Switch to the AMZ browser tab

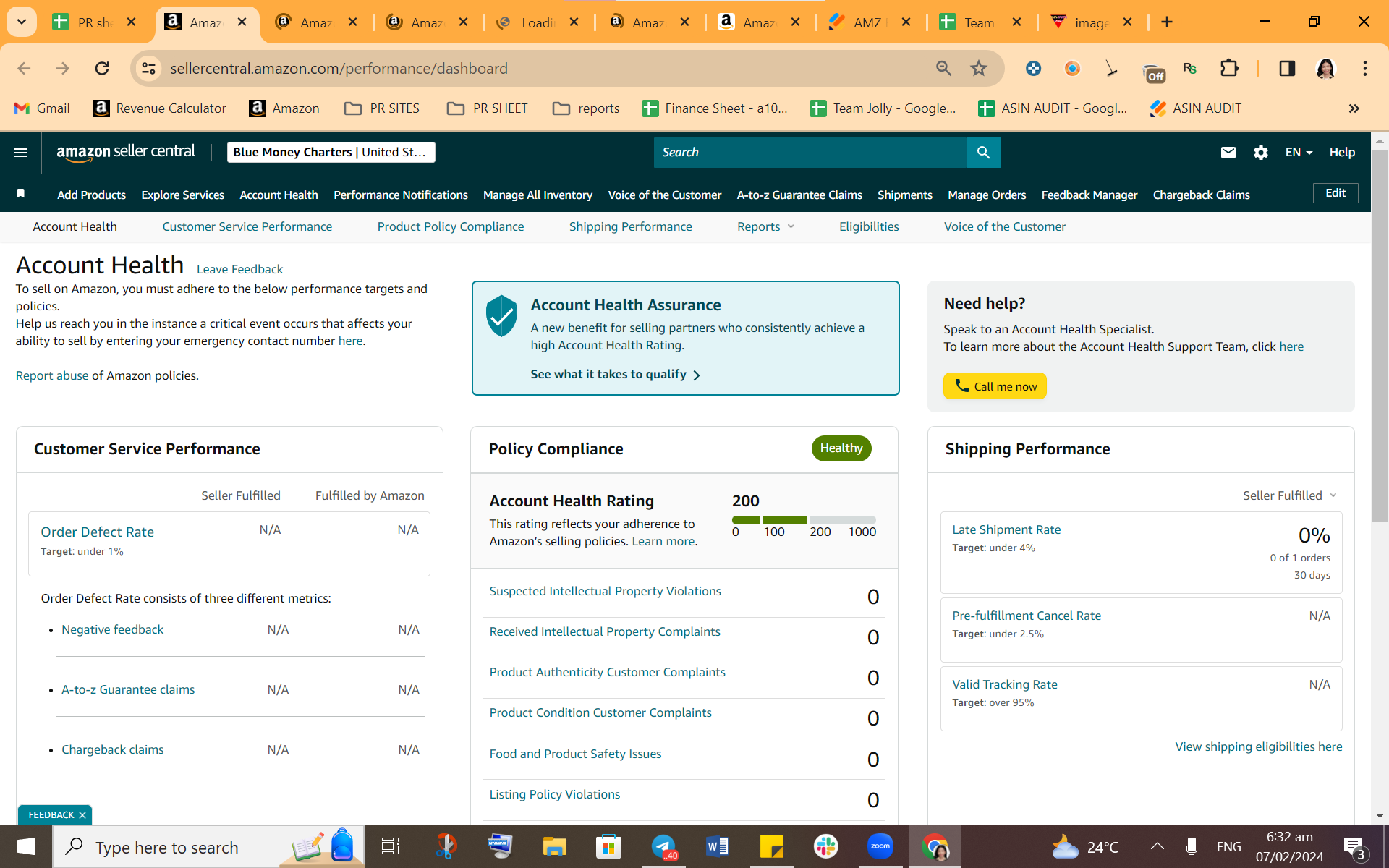point(870,22)
